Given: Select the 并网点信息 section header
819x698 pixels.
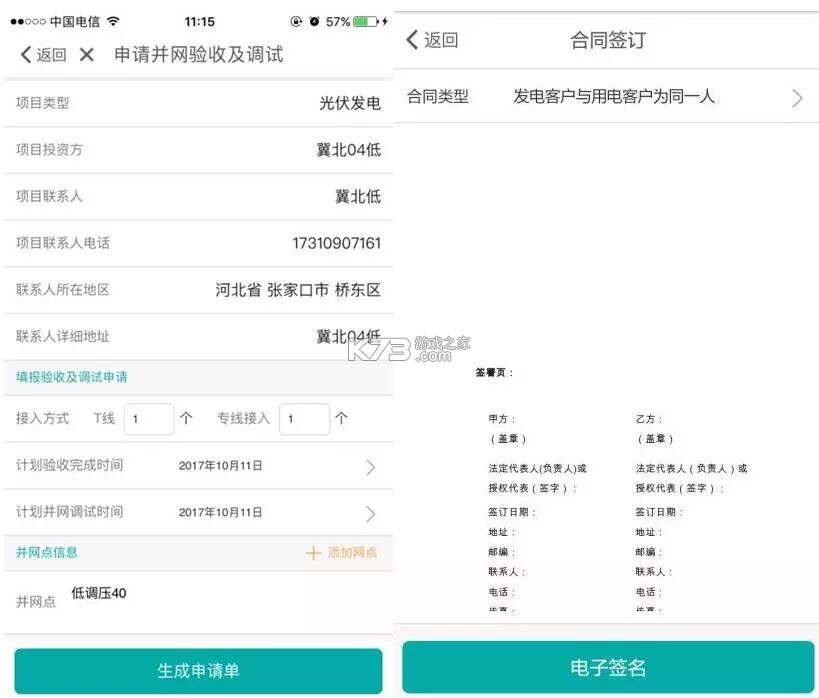Looking at the screenshot, I should click(x=40, y=552).
